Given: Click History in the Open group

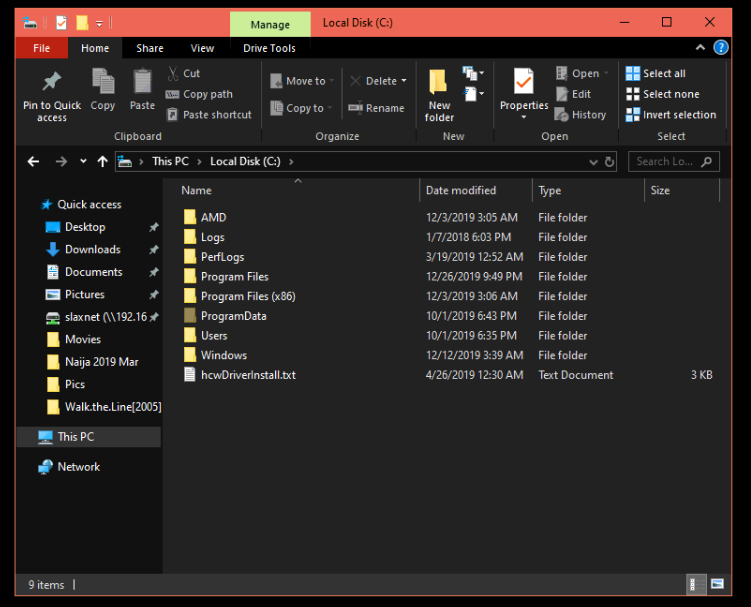Looking at the screenshot, I should pyautogui.click(x=580, y=115).
